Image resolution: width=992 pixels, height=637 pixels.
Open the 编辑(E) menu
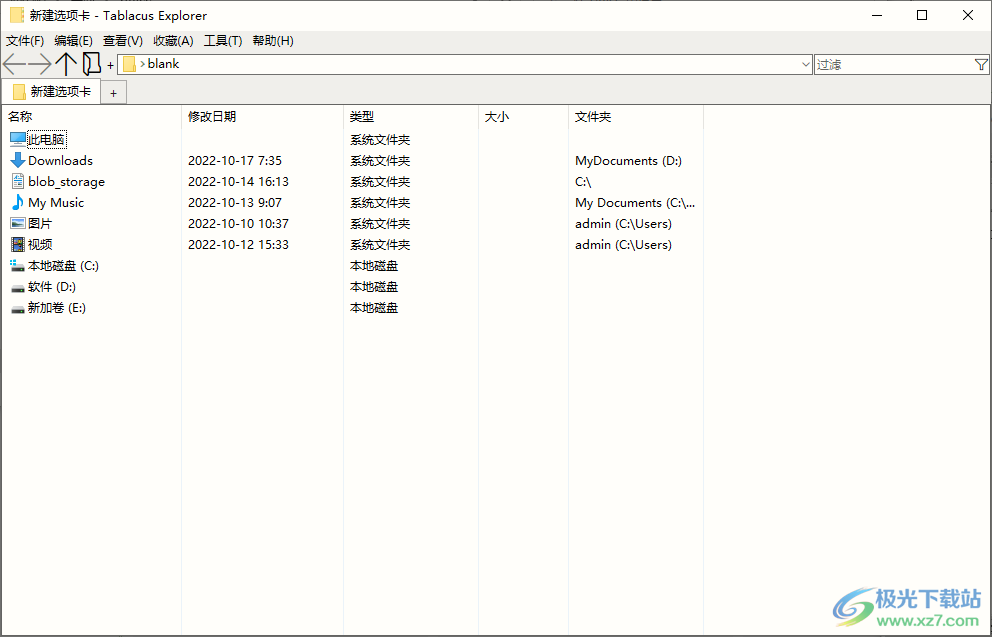click(73, 41)
